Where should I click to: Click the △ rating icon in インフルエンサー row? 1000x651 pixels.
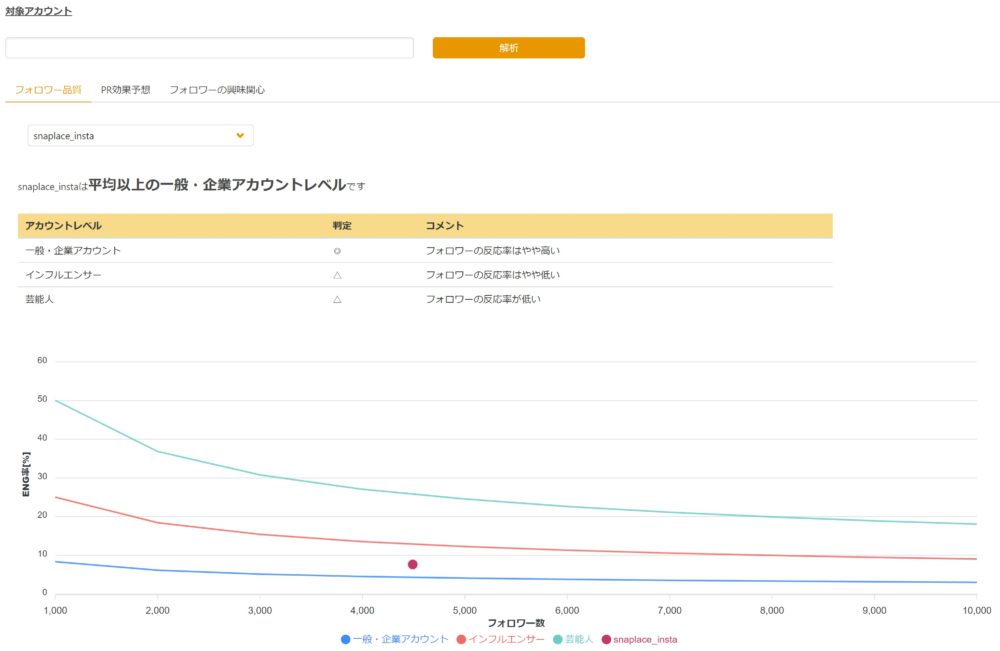[337, 275]
